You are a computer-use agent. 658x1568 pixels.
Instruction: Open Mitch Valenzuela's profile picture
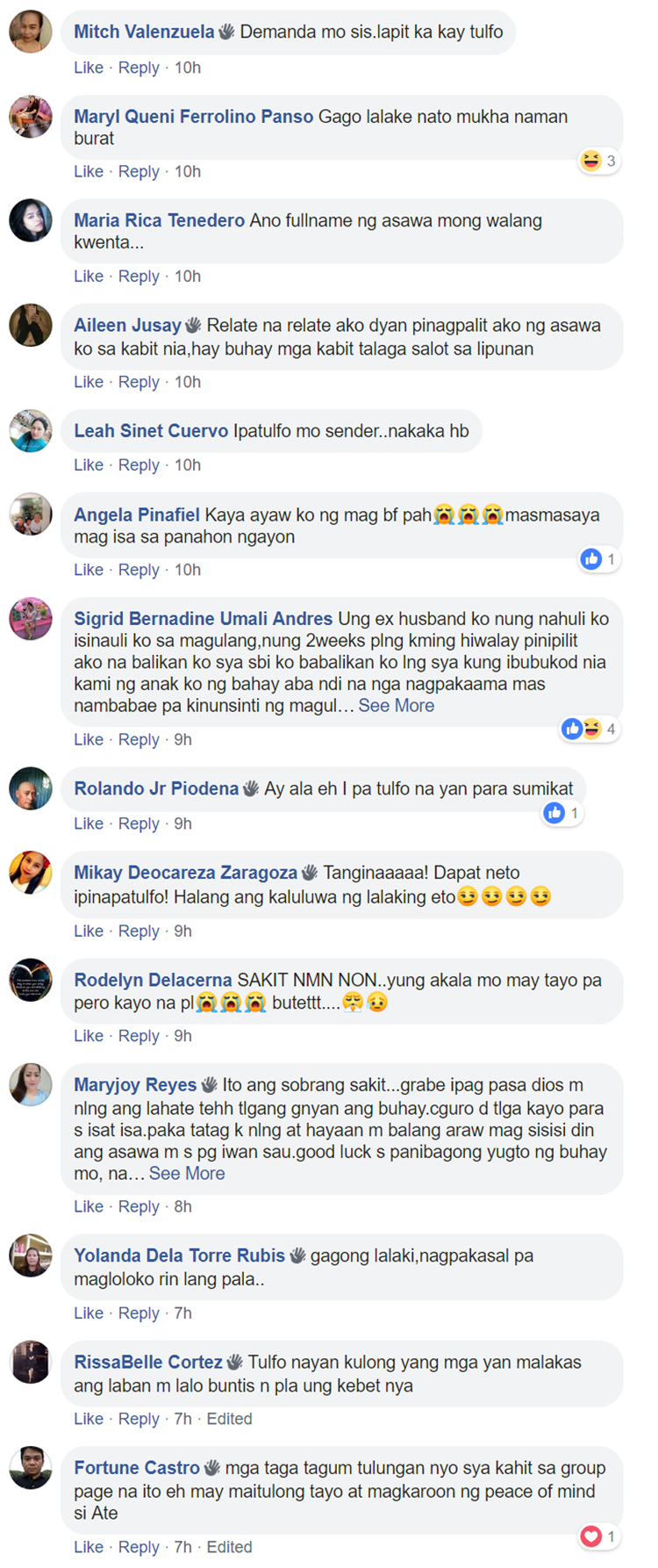[x=31, y=32]
